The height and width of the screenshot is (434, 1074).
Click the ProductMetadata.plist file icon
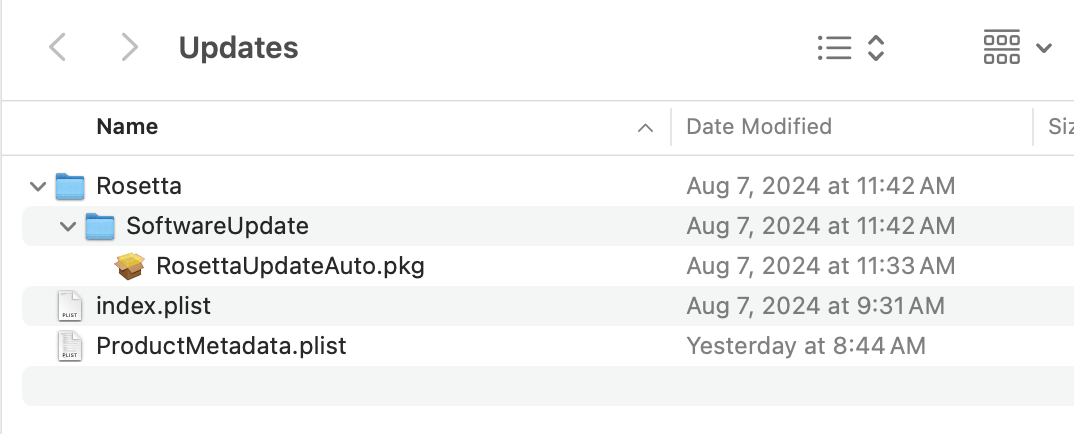coord(70,346)
